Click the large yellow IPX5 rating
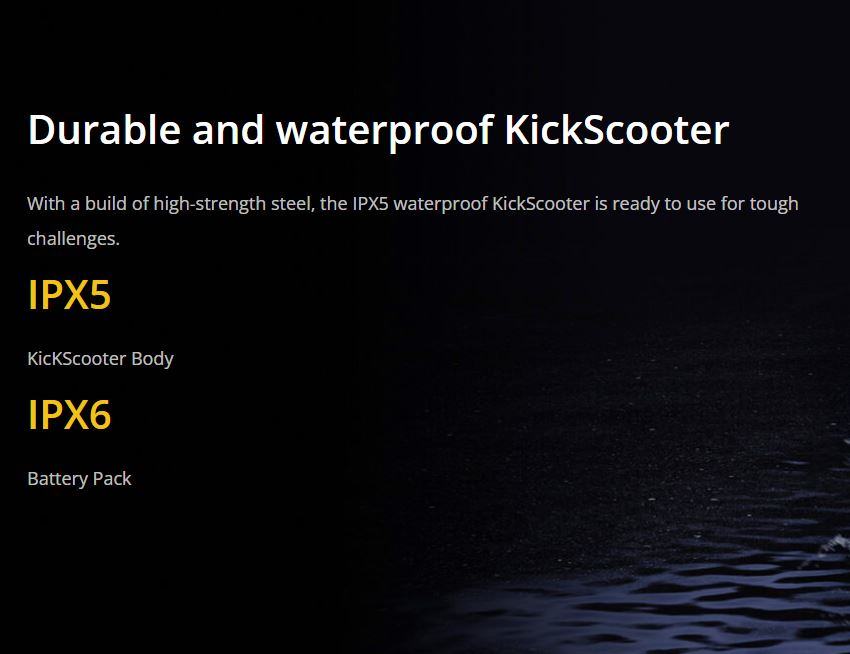 [x=69, y=295]
